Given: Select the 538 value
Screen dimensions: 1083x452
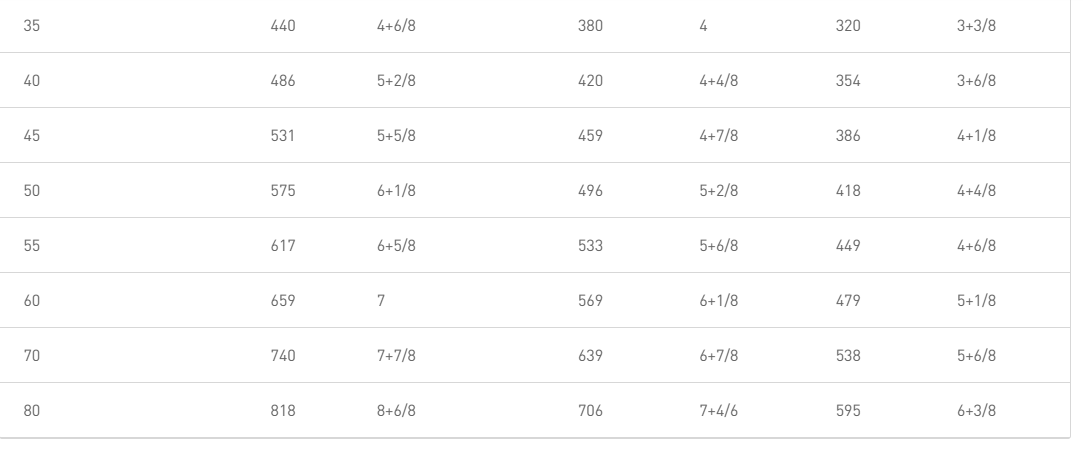Looking at the screenshot, I should click(848, 356).
